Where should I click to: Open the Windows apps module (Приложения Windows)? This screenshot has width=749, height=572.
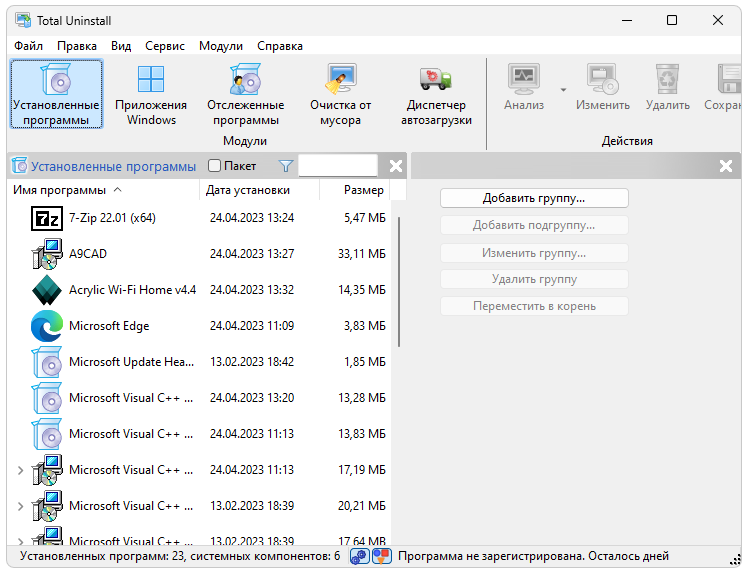151,94
